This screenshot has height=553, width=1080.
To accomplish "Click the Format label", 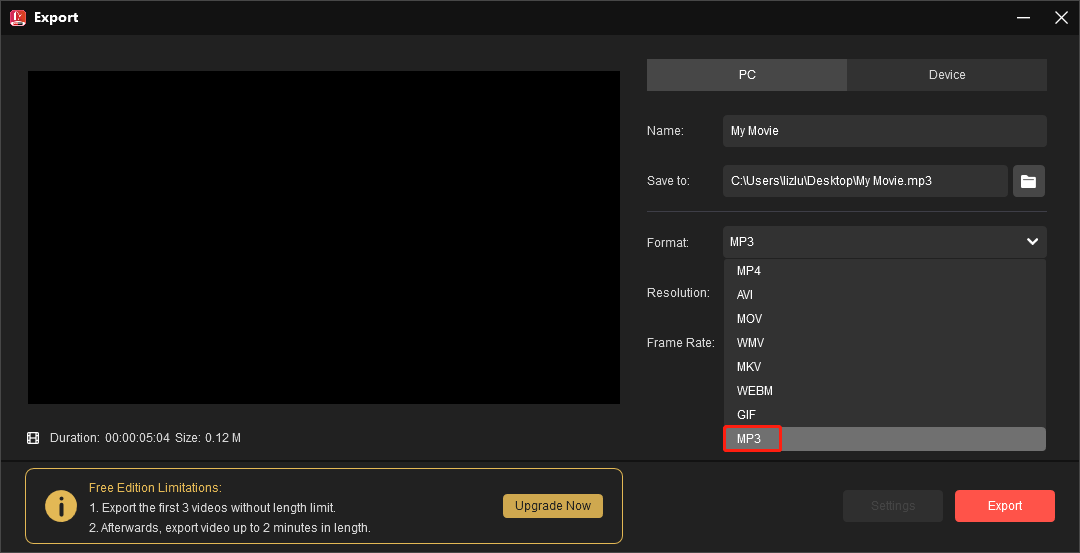I will 667,243.
